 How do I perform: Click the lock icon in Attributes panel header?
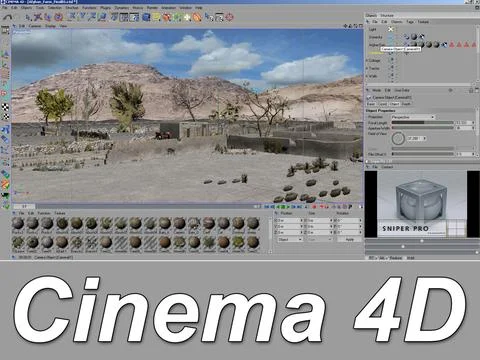tap(471, 90)
